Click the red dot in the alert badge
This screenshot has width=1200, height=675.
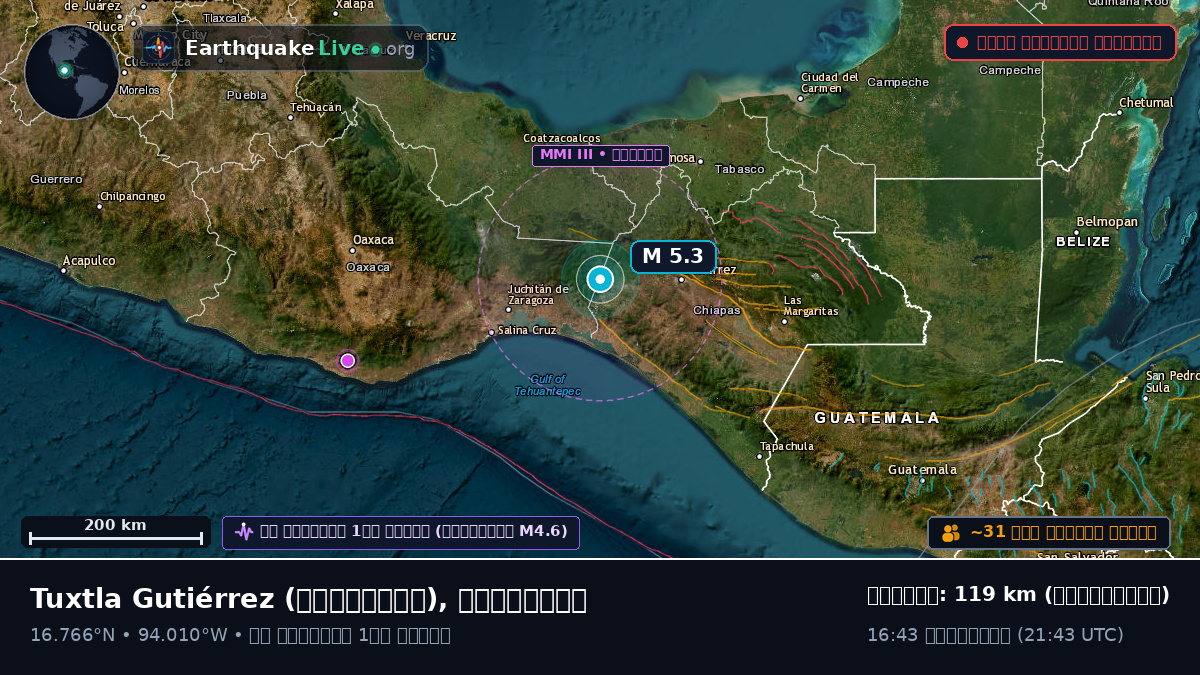pos(962,43)
